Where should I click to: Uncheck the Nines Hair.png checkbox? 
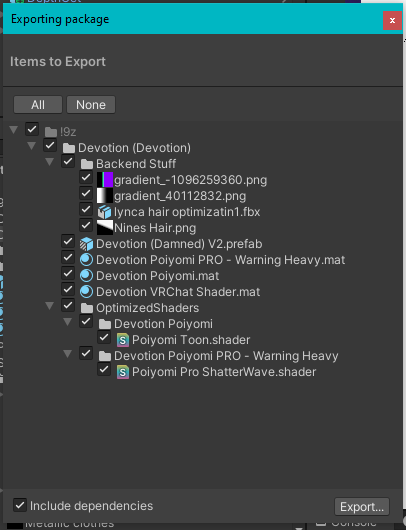(x=86, y=225)
